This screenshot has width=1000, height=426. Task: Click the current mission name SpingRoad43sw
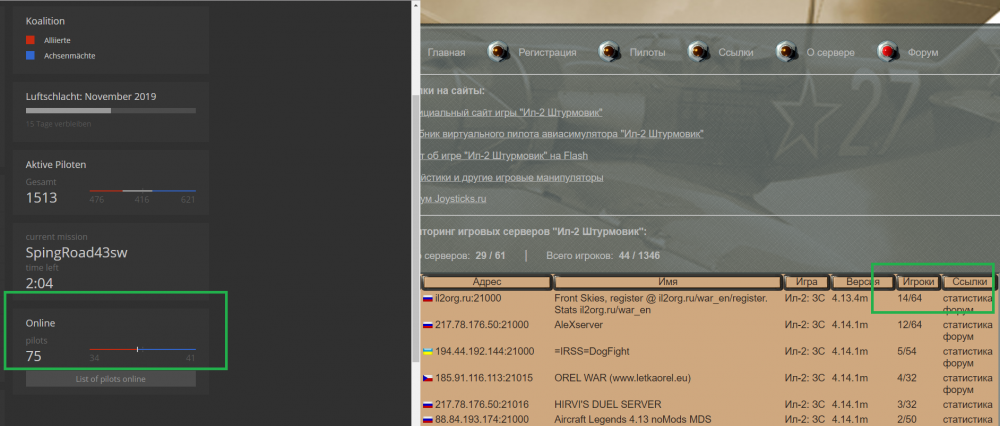tap(77, 253)
